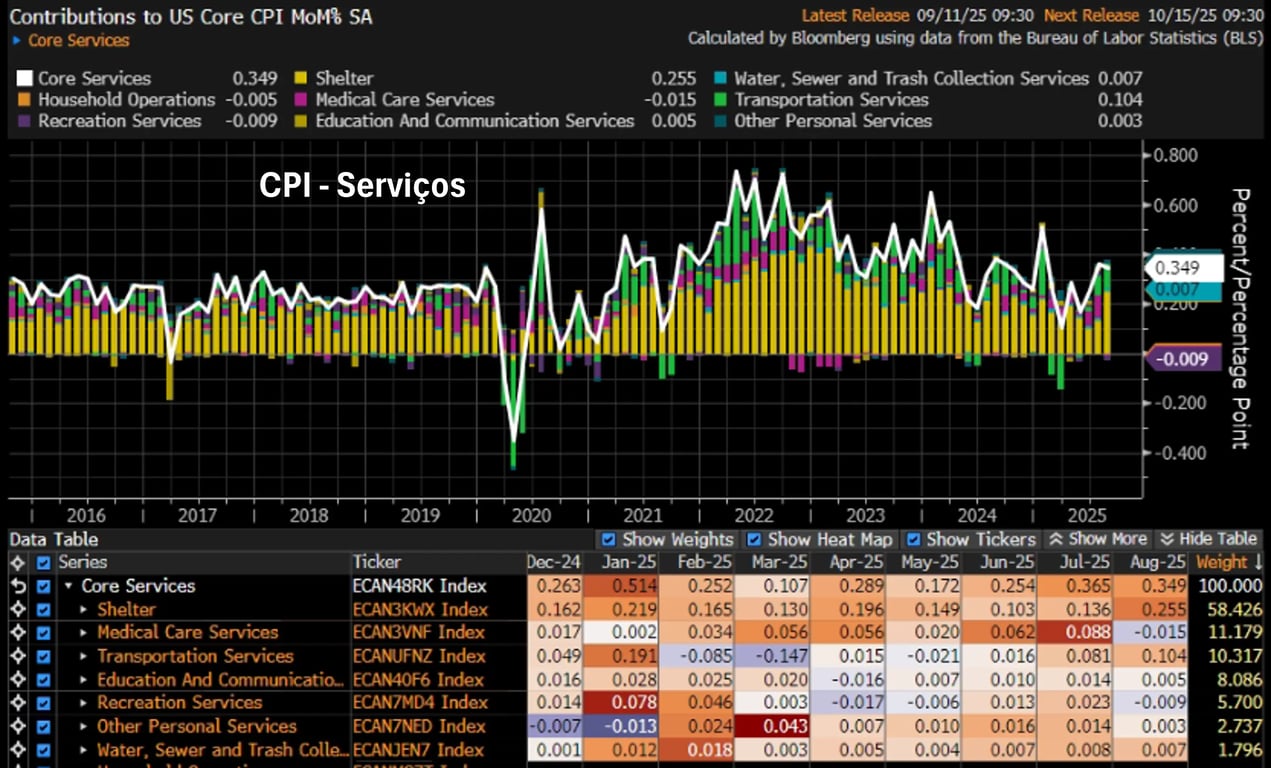
Task: Click the diamond icon on the Shelter row
Action: coord(16,609)
